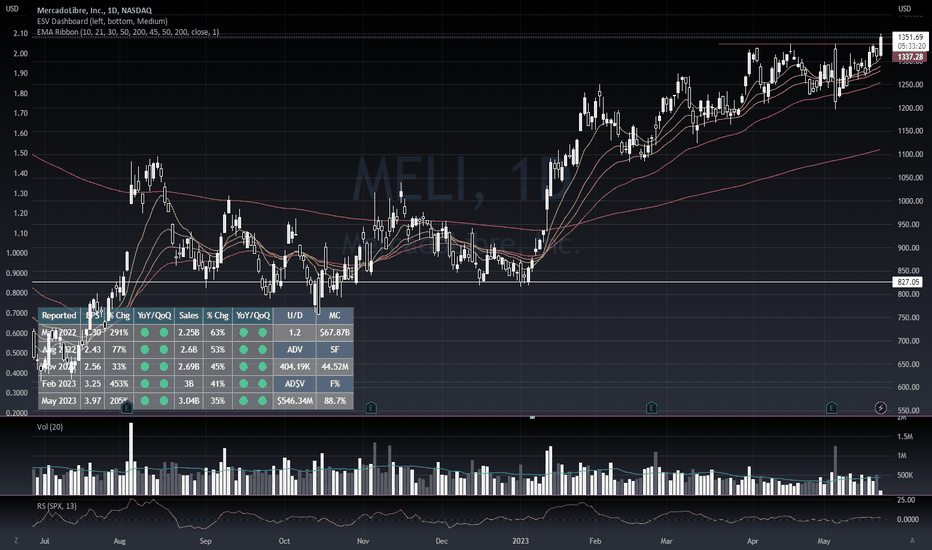Click the 291% EPS change value
932x550 pixels.
119,333
